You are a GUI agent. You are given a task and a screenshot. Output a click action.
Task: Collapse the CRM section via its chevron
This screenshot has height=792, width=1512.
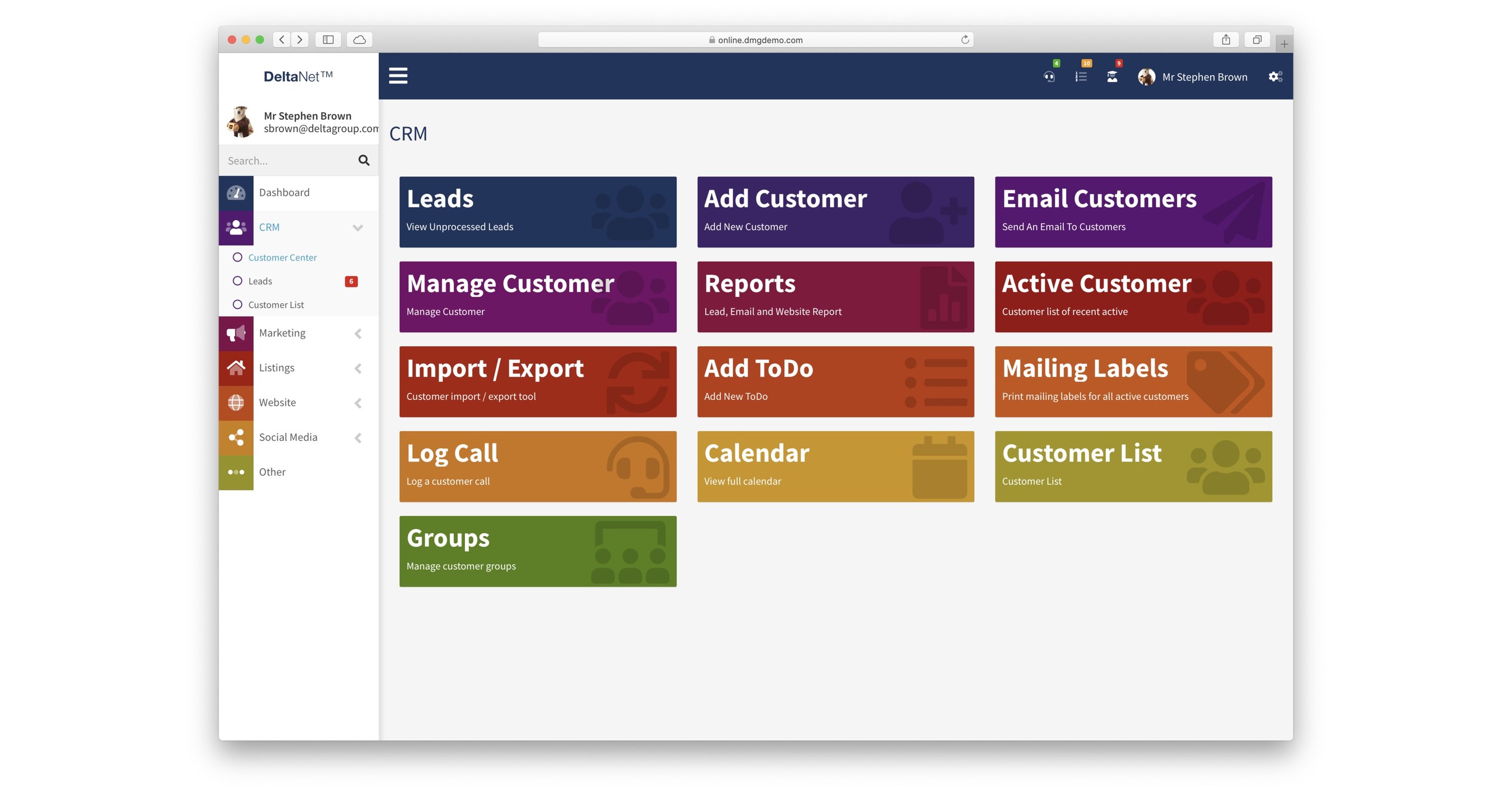coord(358,227)
